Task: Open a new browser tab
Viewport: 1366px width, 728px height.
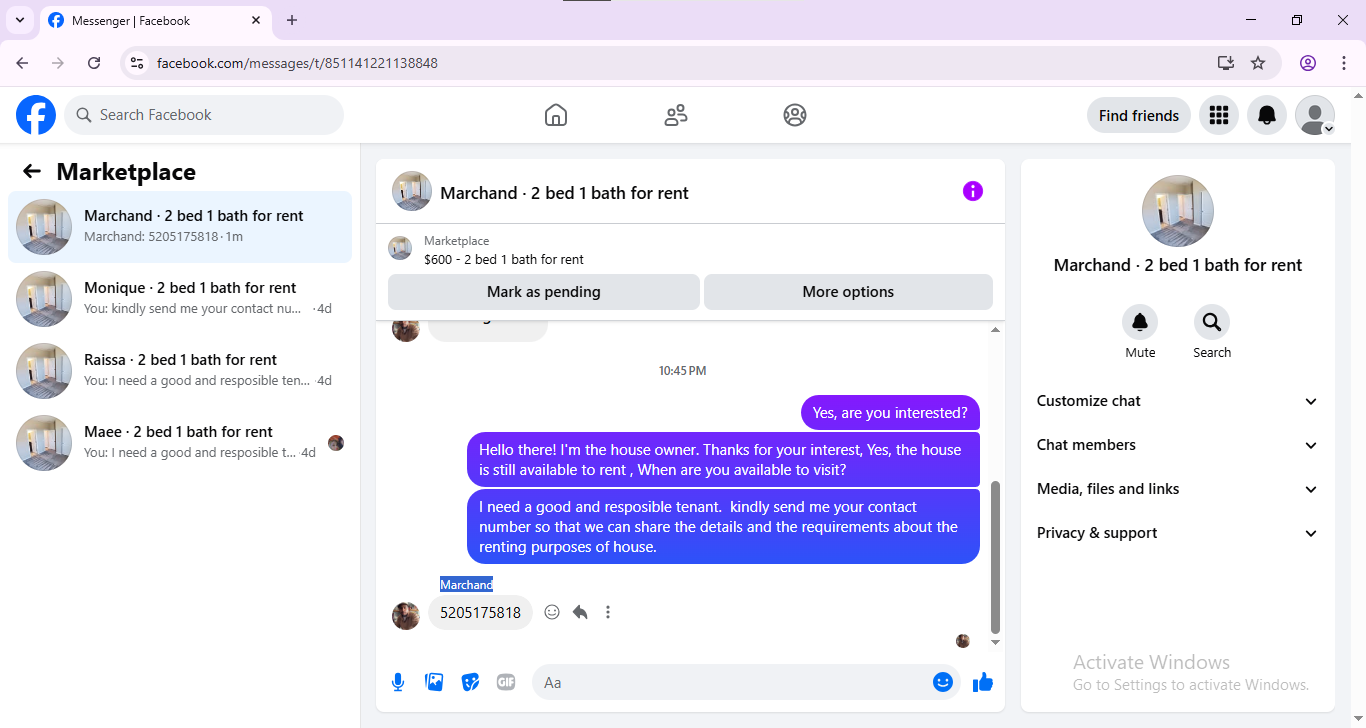Action: point(292,20)
